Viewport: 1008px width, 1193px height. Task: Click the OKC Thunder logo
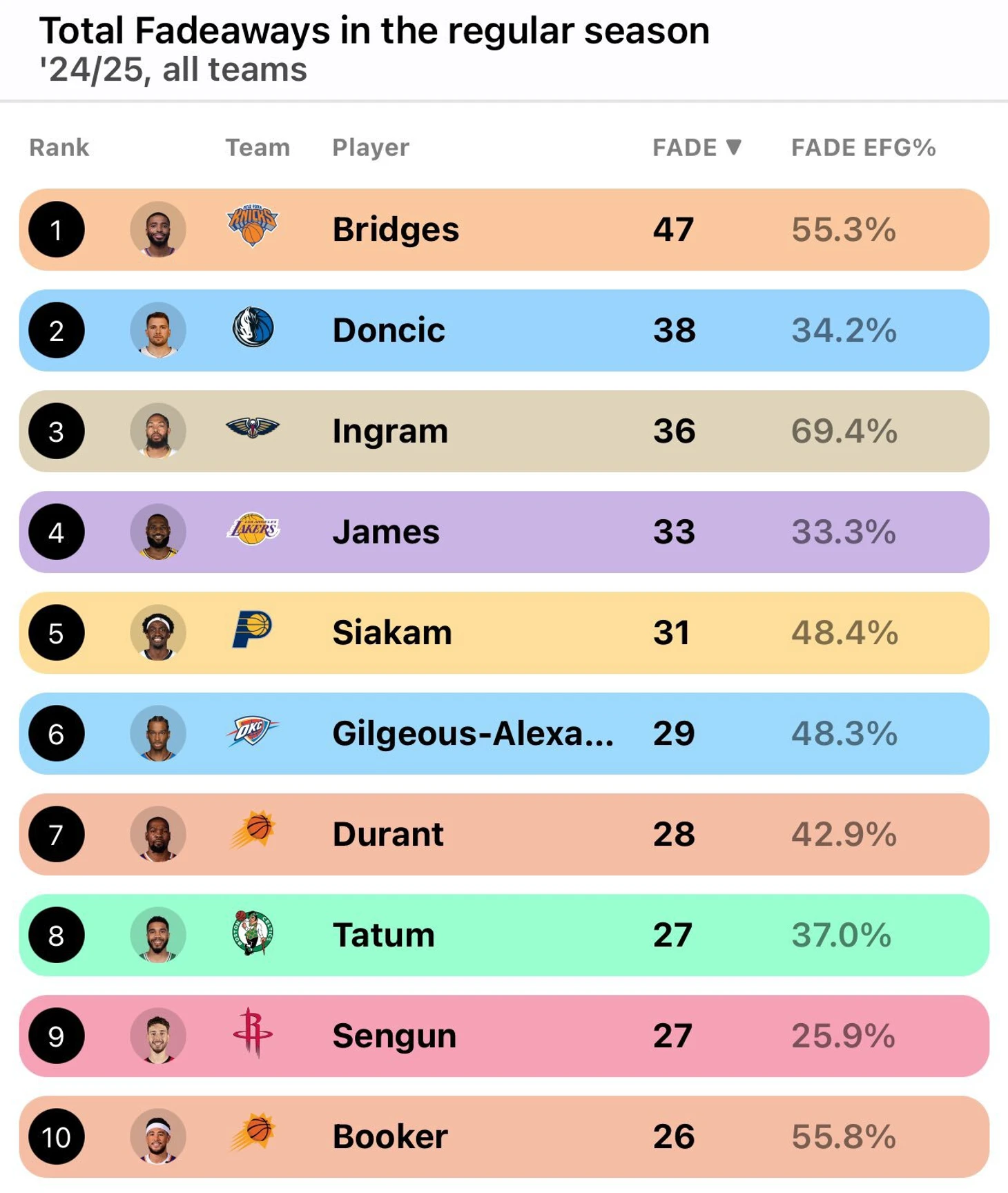click(253, 731)
